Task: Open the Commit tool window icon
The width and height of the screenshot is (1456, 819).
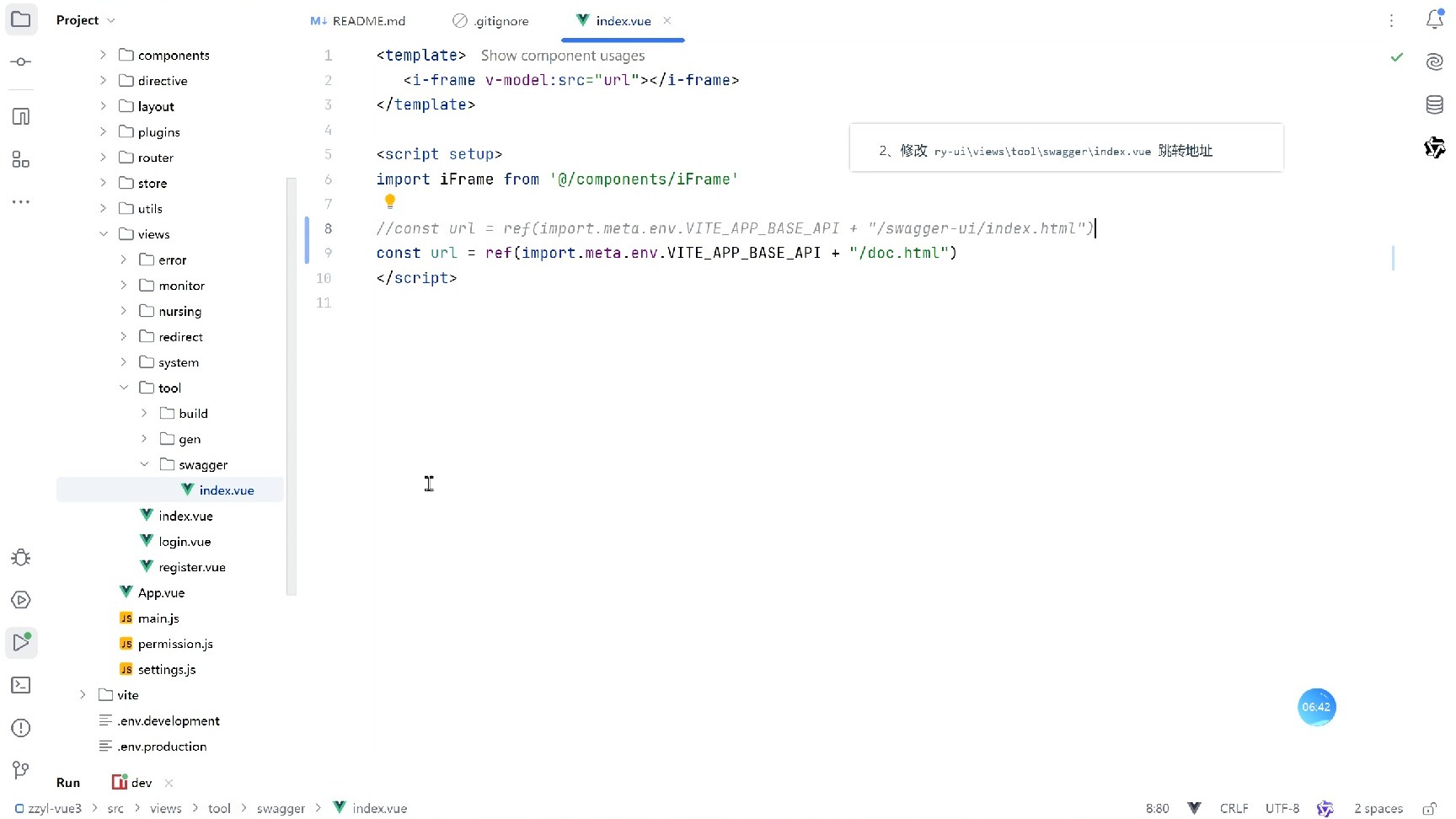Action: click(21, 62)
